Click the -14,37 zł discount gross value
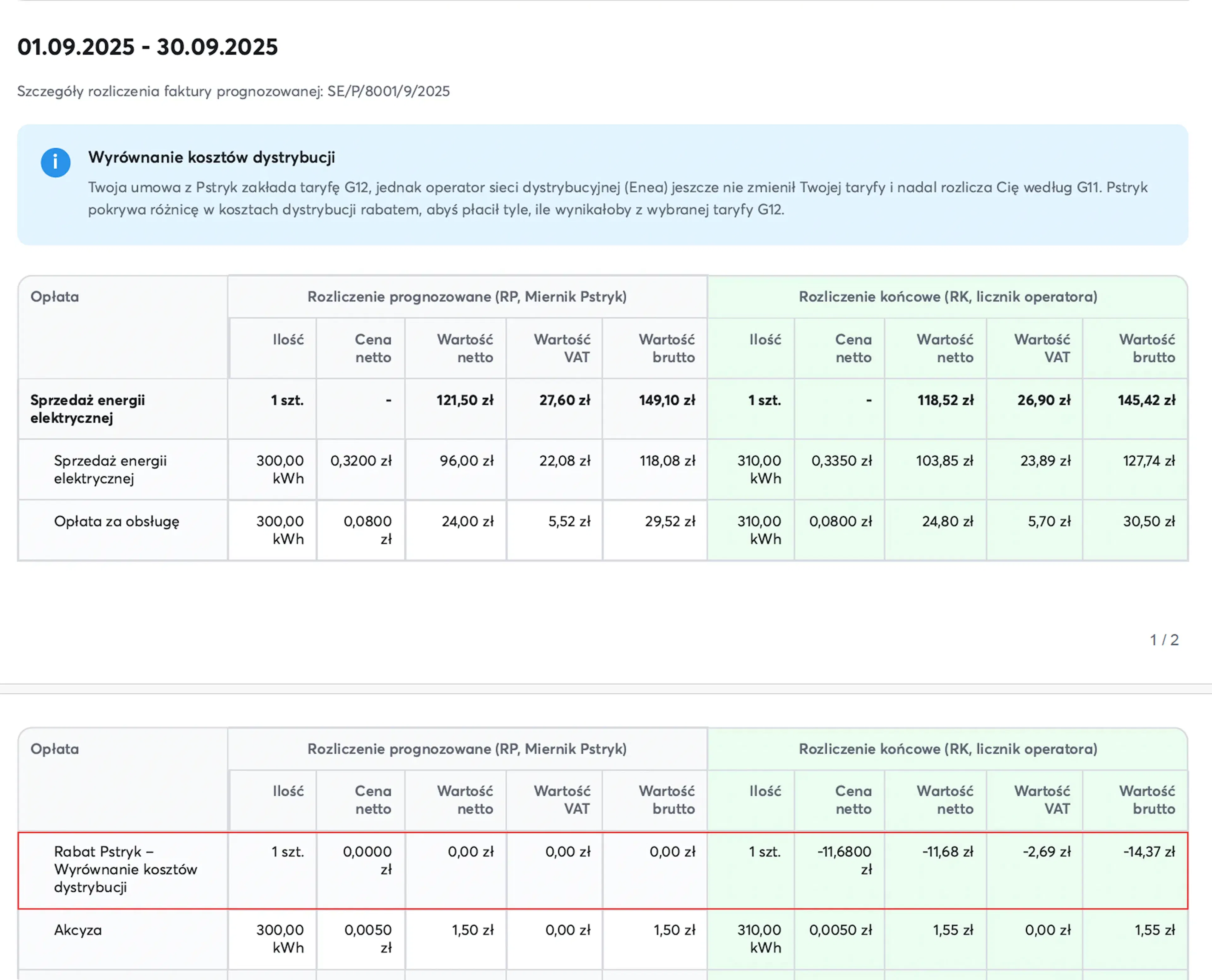1212x980 pixels. click(1148, 851)
